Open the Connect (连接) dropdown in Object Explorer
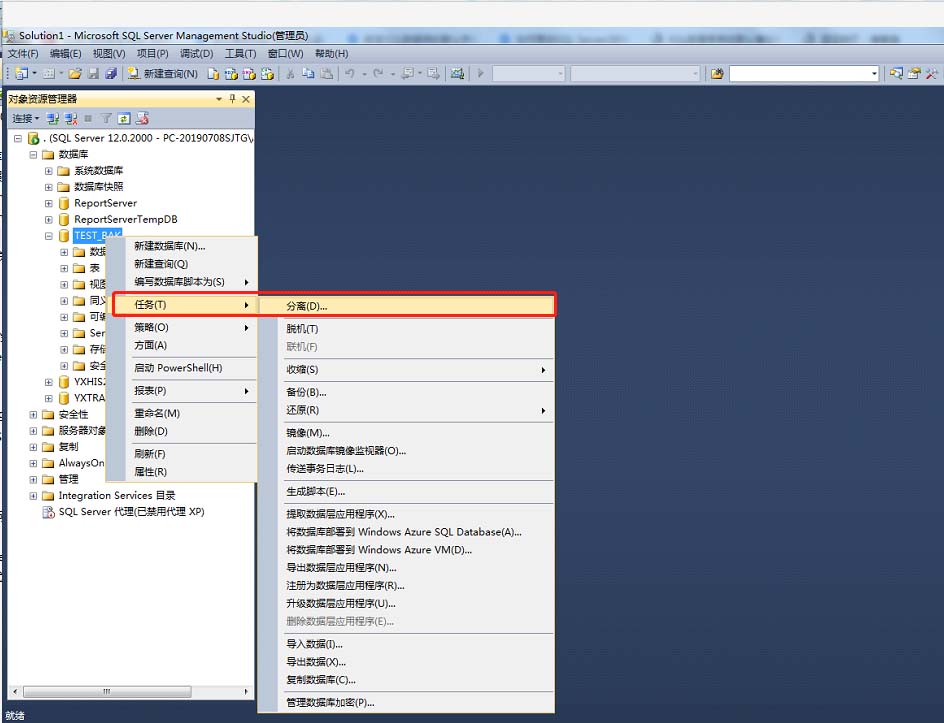 coord(25,118)
